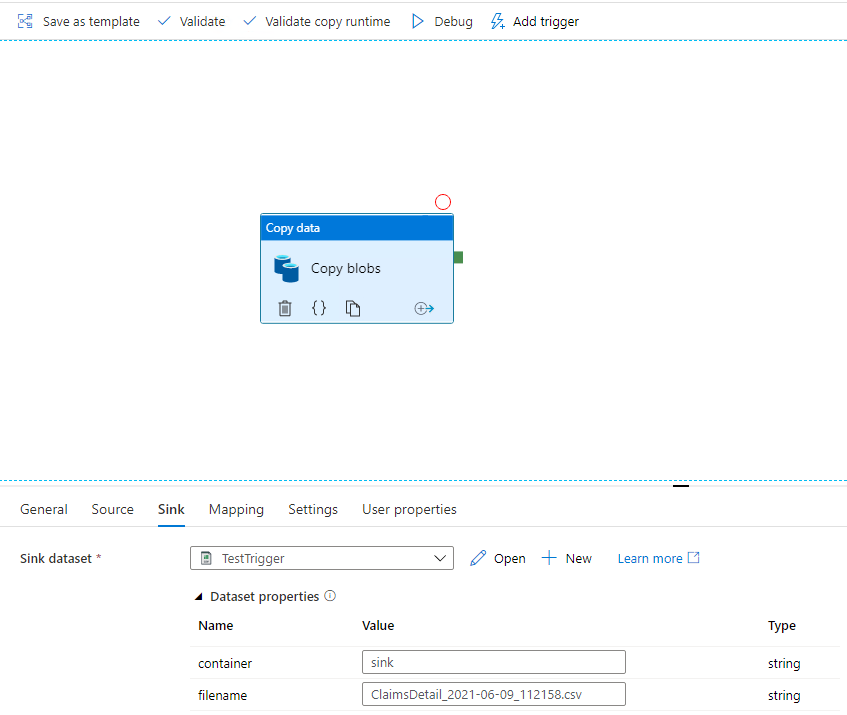847x715 pixels.
Task: Click the red breakpoint circle on activity
Action: click(x=443, y=202)
